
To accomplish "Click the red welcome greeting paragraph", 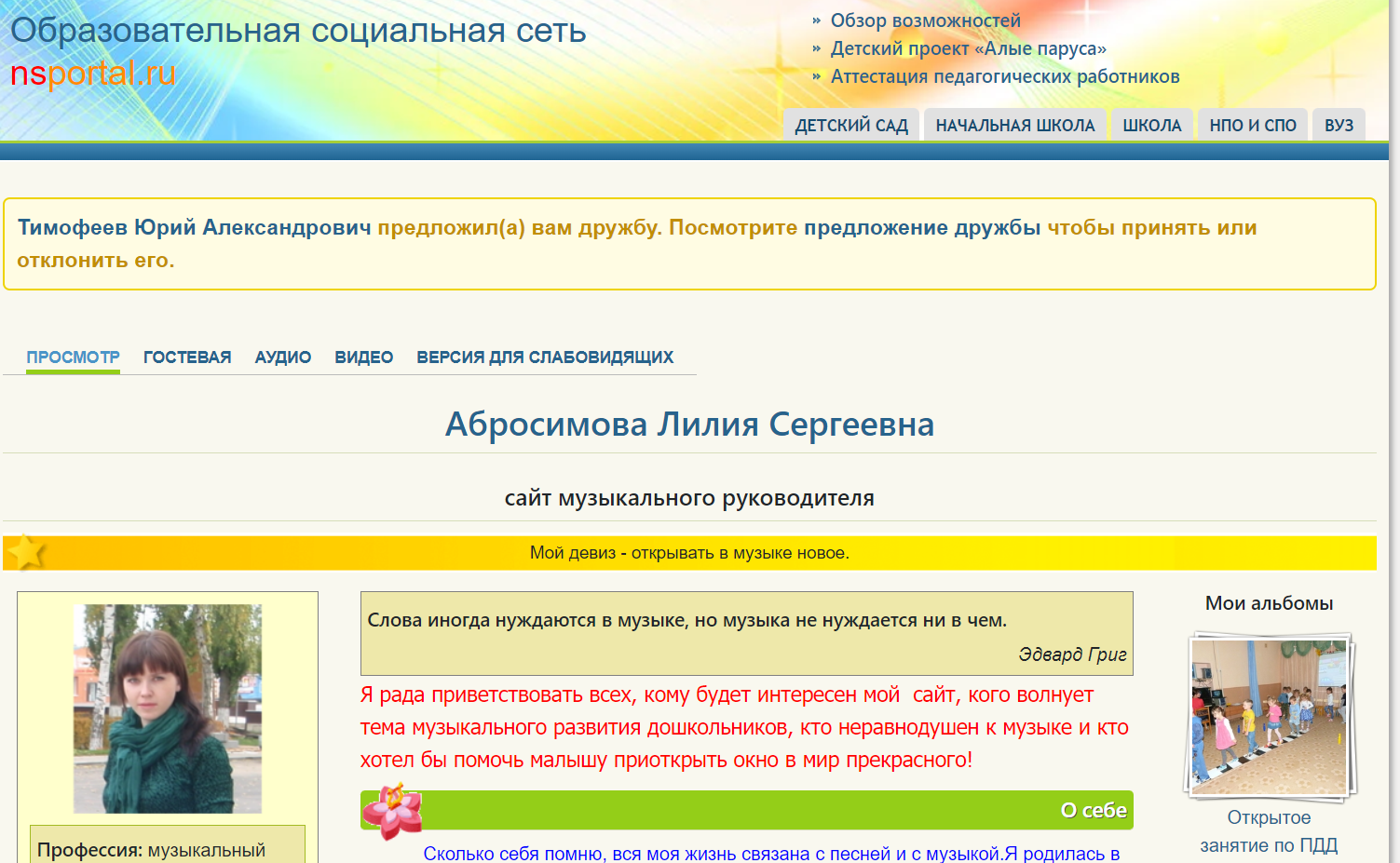I will (744, 727).
